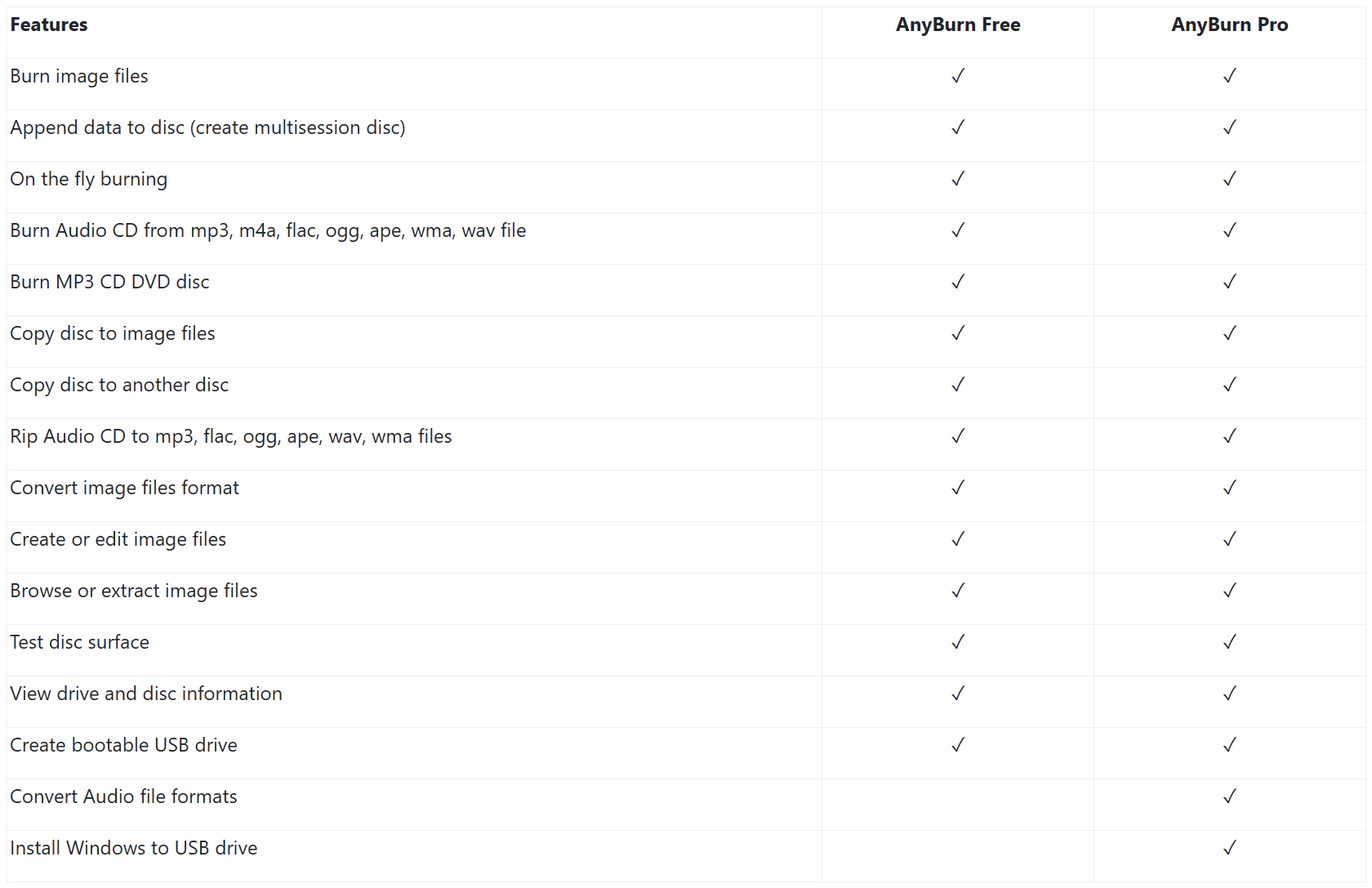Click the AnyBurn Free column header

click(x=958, y=25)
